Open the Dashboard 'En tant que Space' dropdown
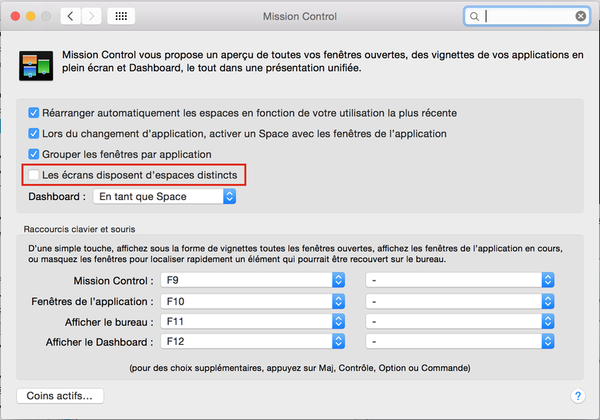The height and width of the screenshot is (420, 600). pos(165,197)
